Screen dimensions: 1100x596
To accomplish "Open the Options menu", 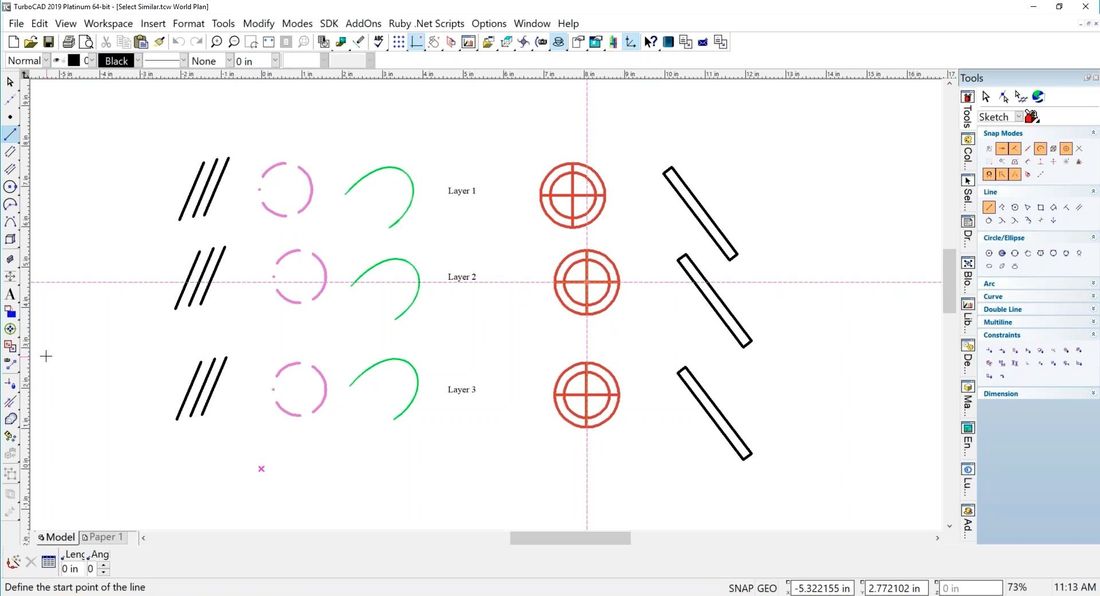I will (x=489, y=23).
